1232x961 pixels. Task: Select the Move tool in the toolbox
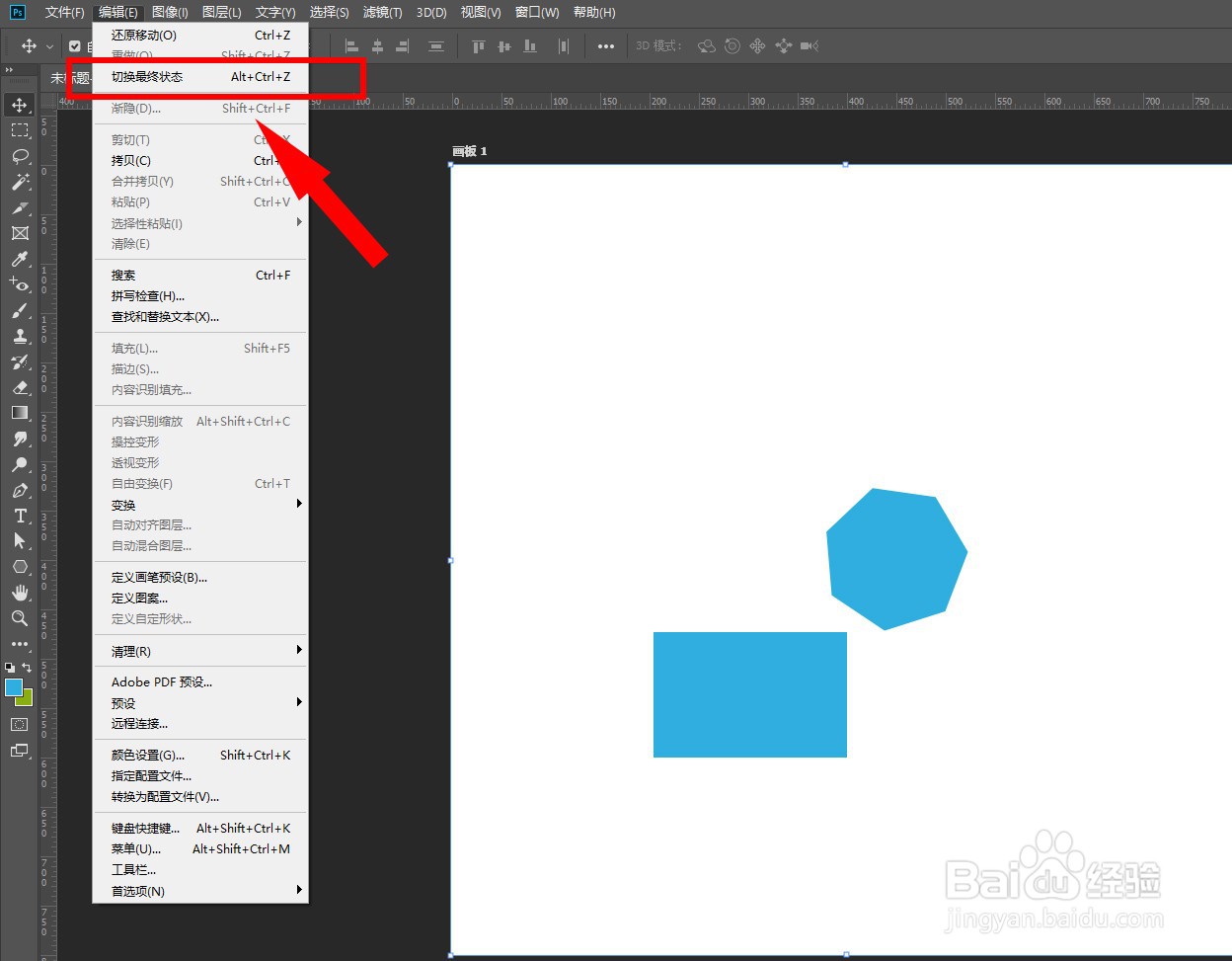click(20, 105)
